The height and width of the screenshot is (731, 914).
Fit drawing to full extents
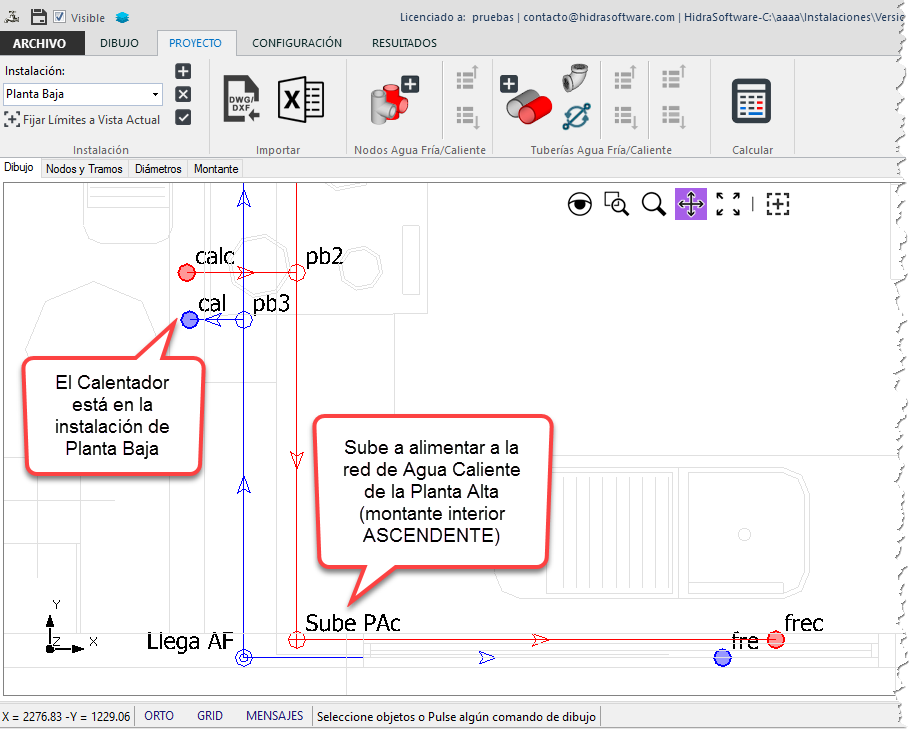728,204
